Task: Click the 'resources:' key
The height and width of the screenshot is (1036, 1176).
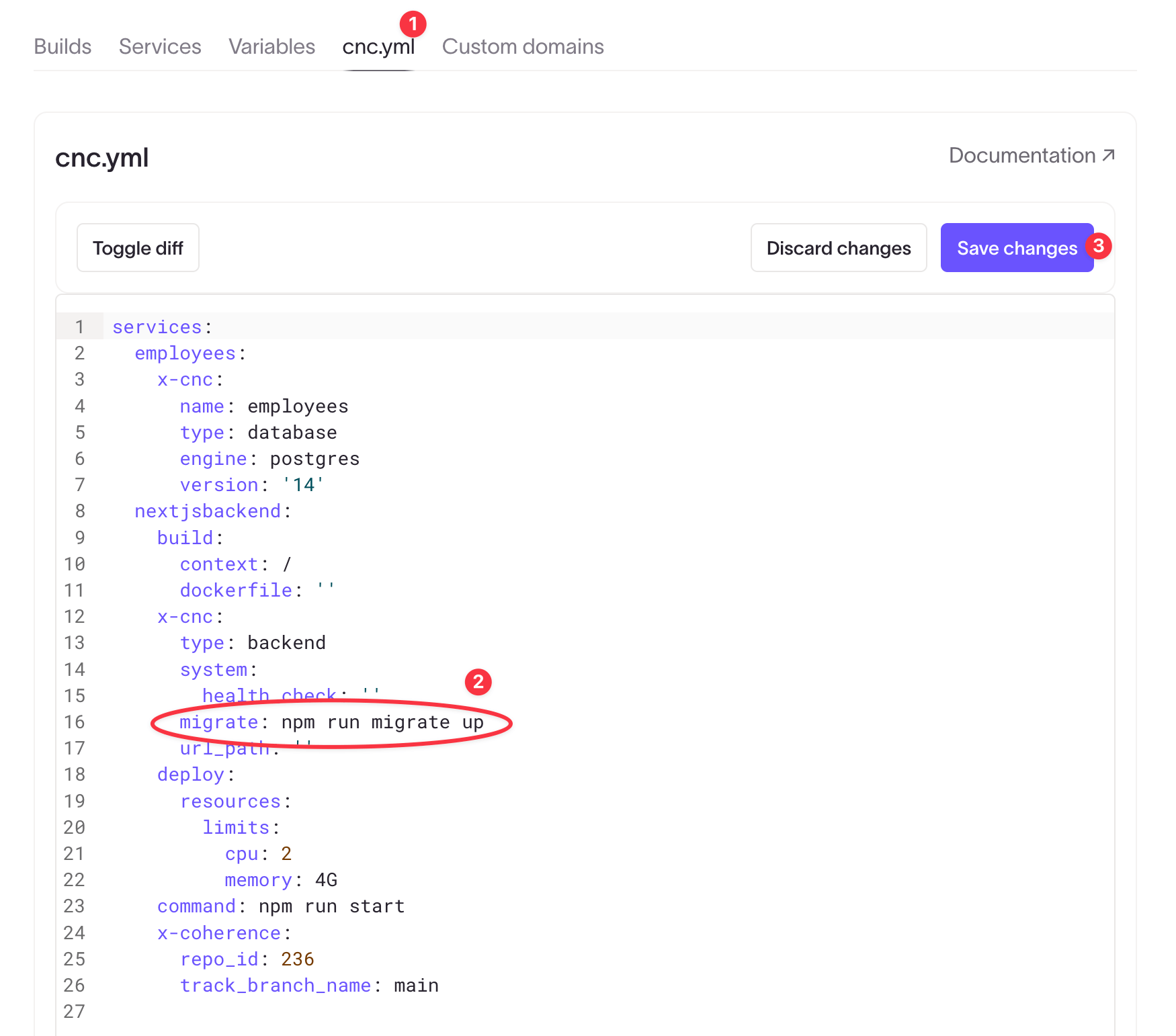Action: point(235,801)
